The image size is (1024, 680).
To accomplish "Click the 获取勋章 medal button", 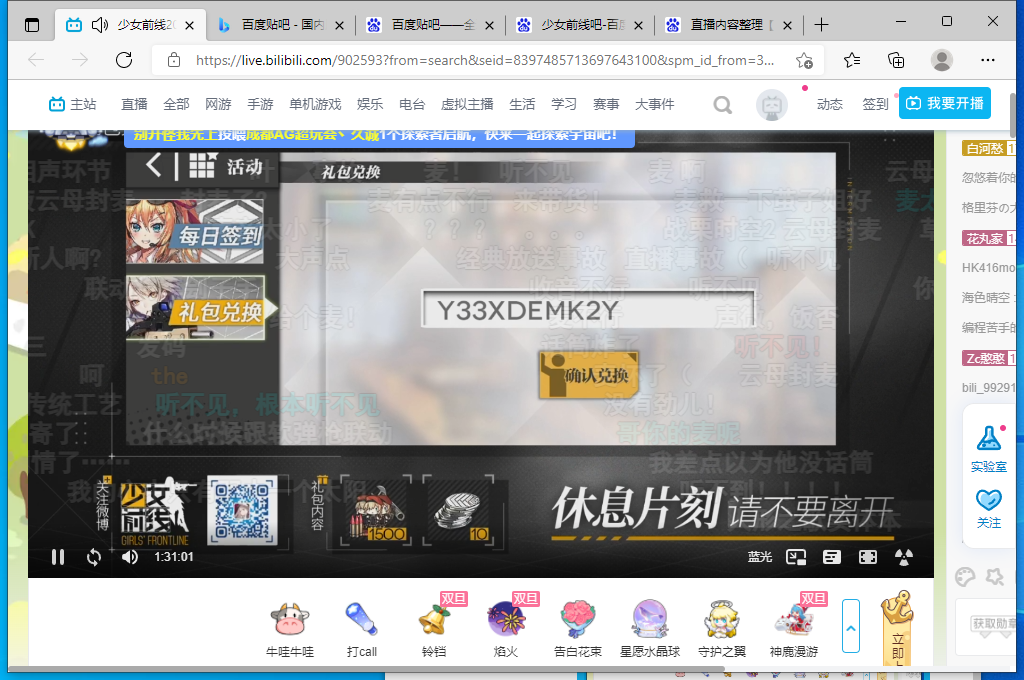I will click(993, 624).
